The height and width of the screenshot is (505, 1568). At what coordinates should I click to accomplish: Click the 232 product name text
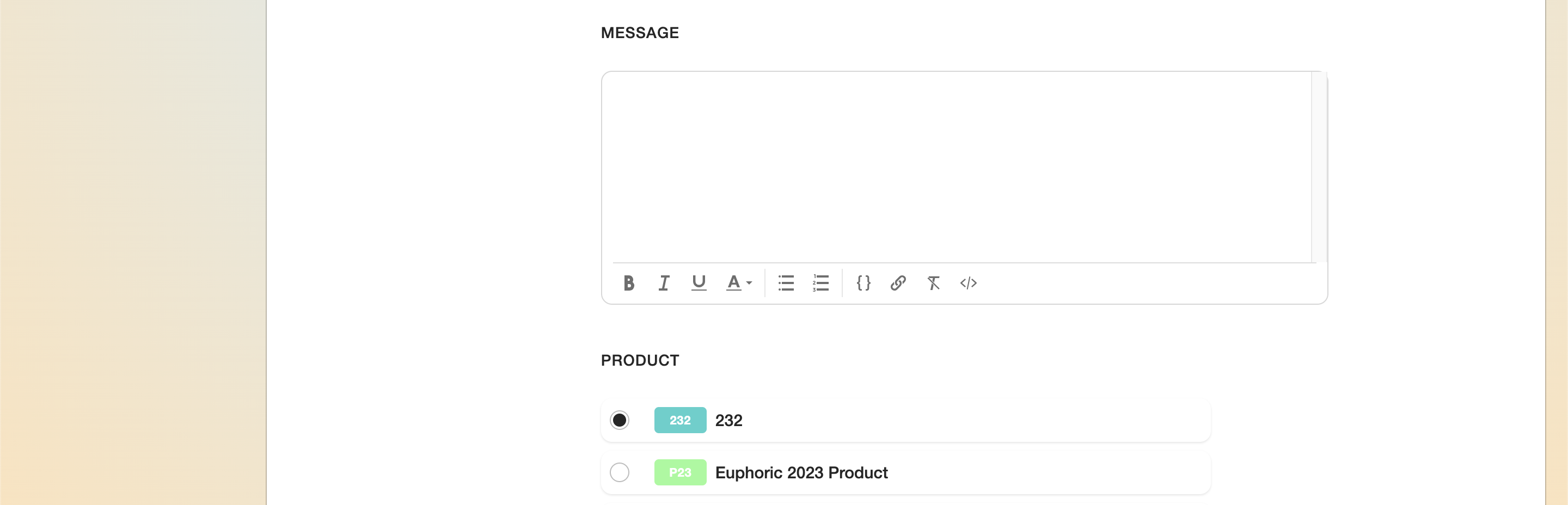tap(728, 421)
